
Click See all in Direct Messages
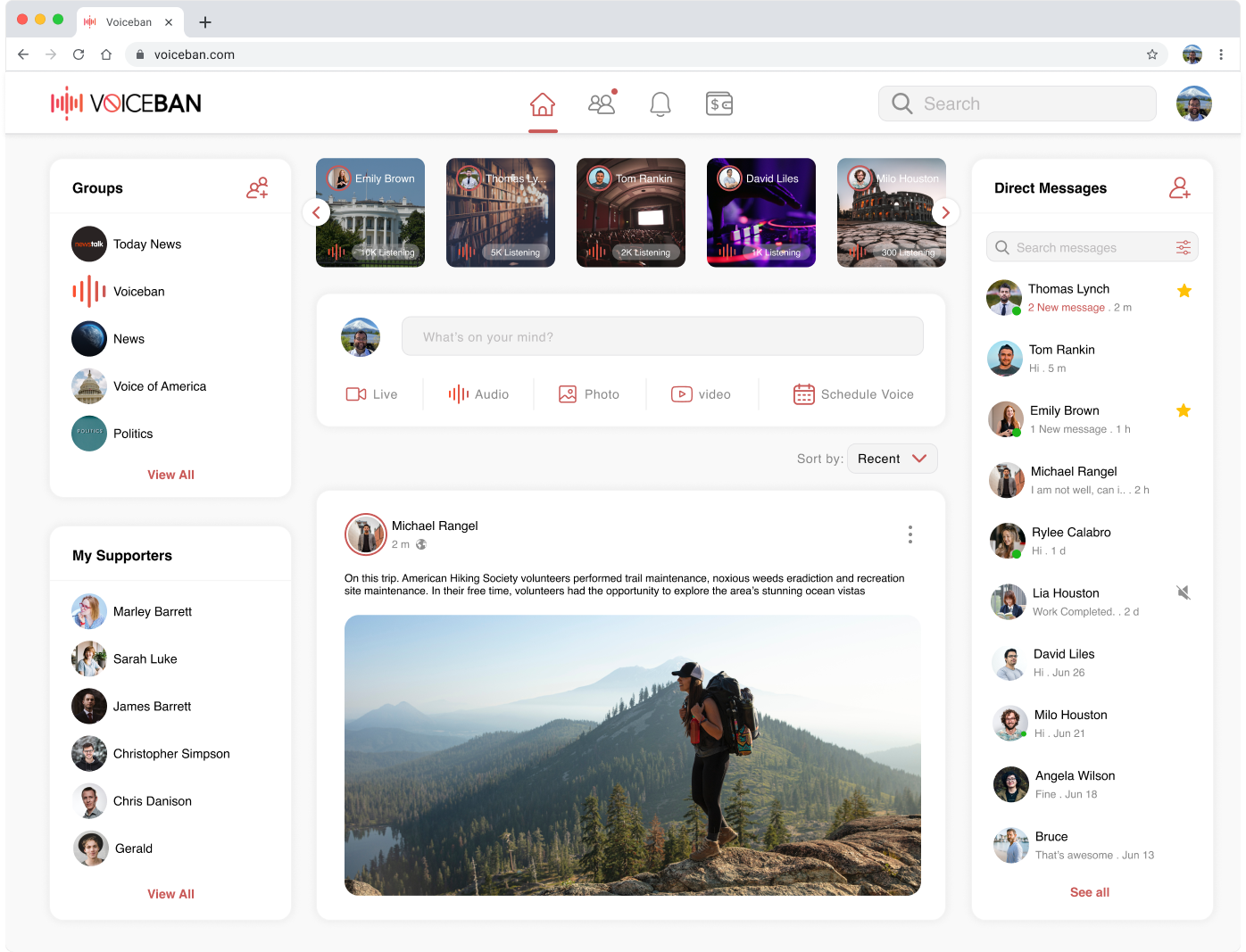pyautogui.click(x=1089, y=892)
